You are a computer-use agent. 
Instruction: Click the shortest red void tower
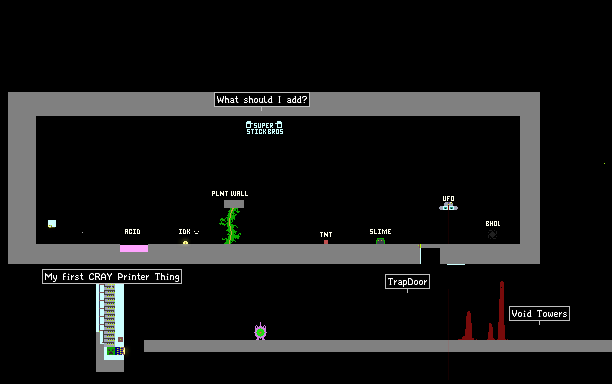click(x=491, y=332)
